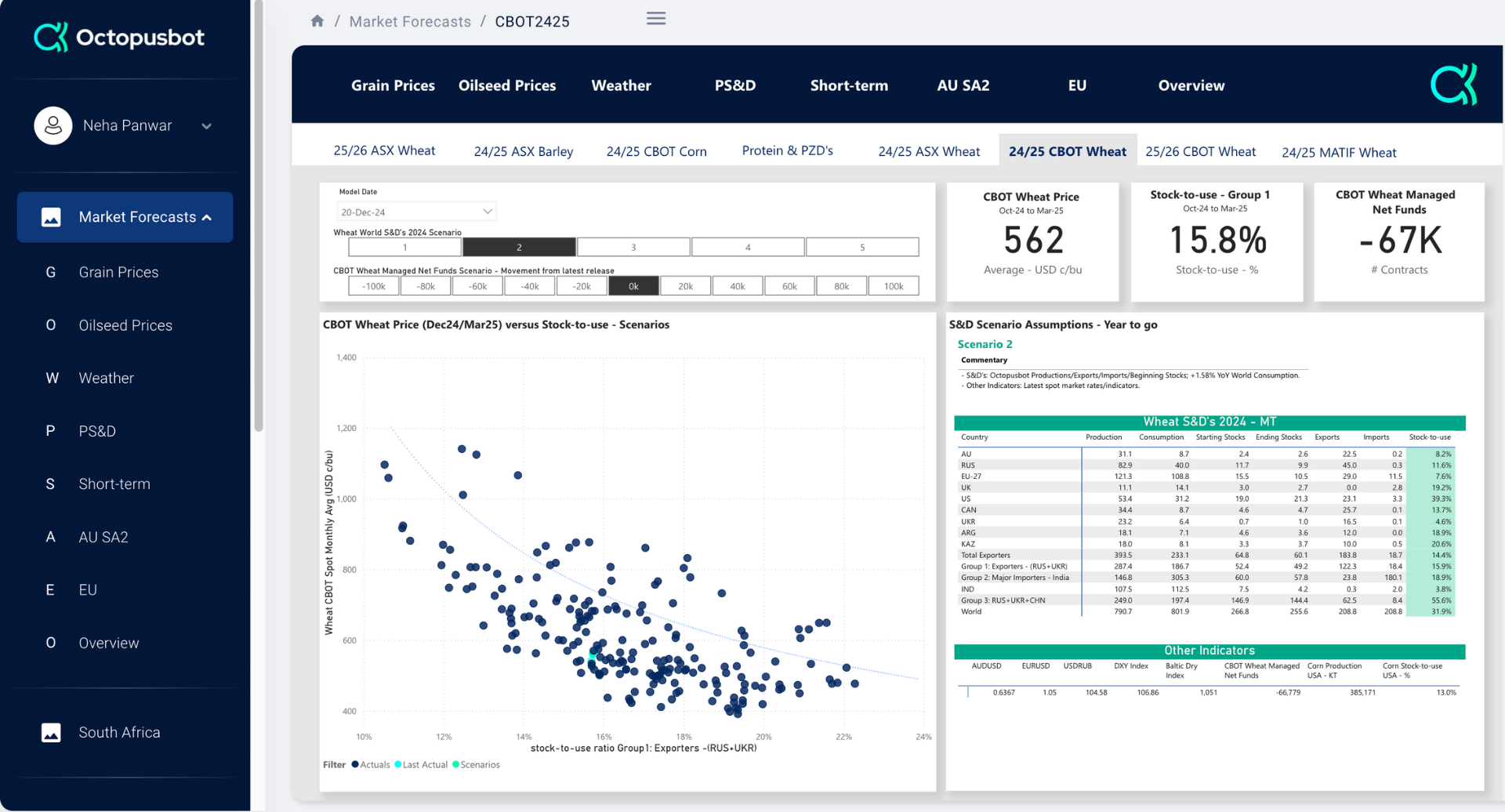This screenshot has width=1505, height=812.
Task: Switch to the 24/25 ASX Wheat tab
Action: pos(929,151)
